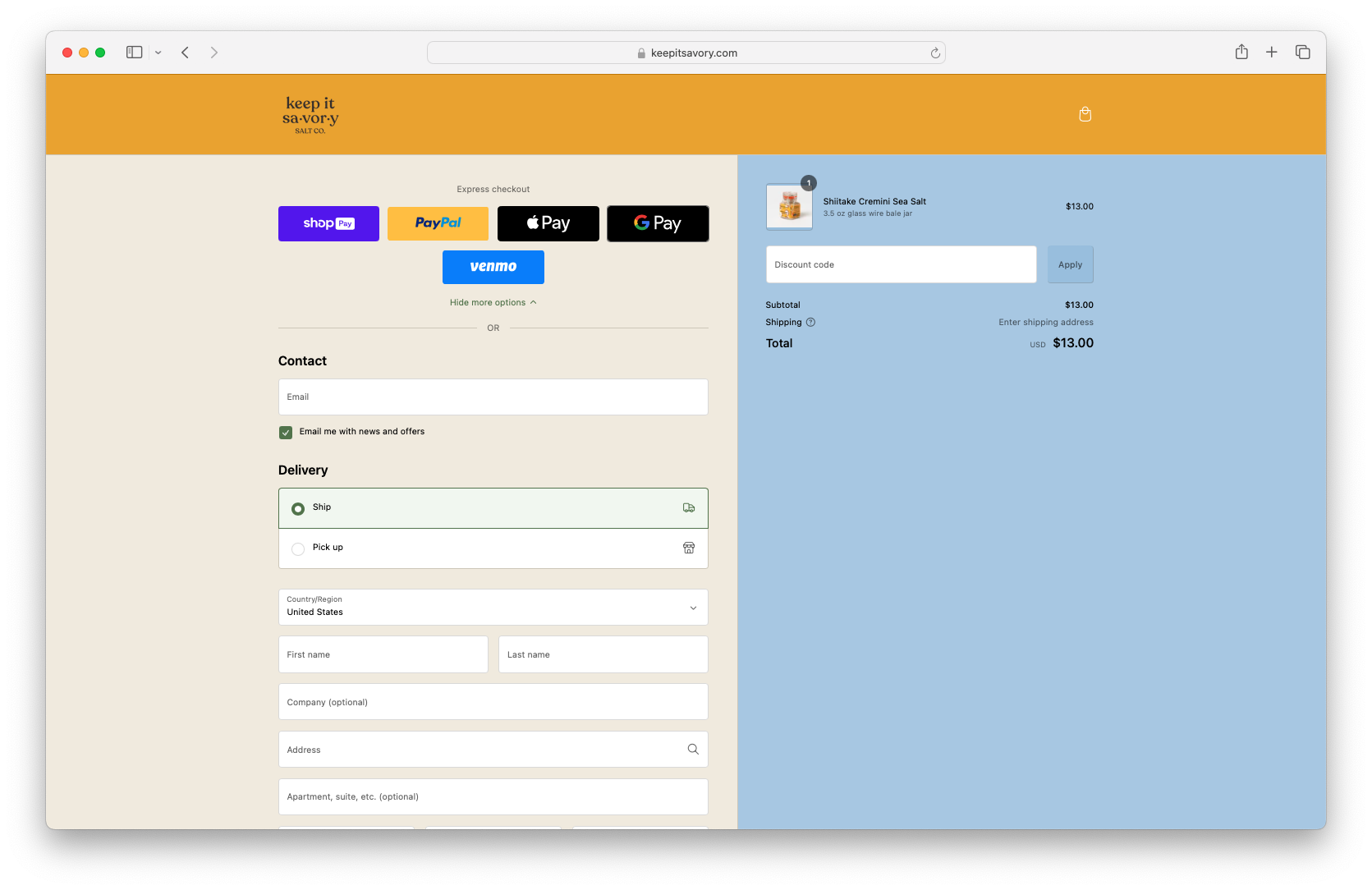The width and height of the screenshot is (1372, 890).
Task: Pay with Google Pay
Action: coord(658,223)
